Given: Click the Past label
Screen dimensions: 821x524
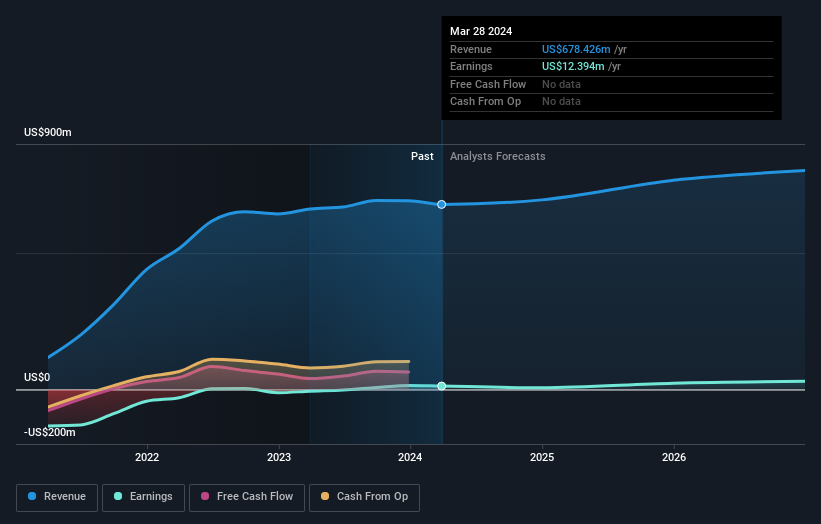Looking at the screenshot, I should (x=422, y=156).
